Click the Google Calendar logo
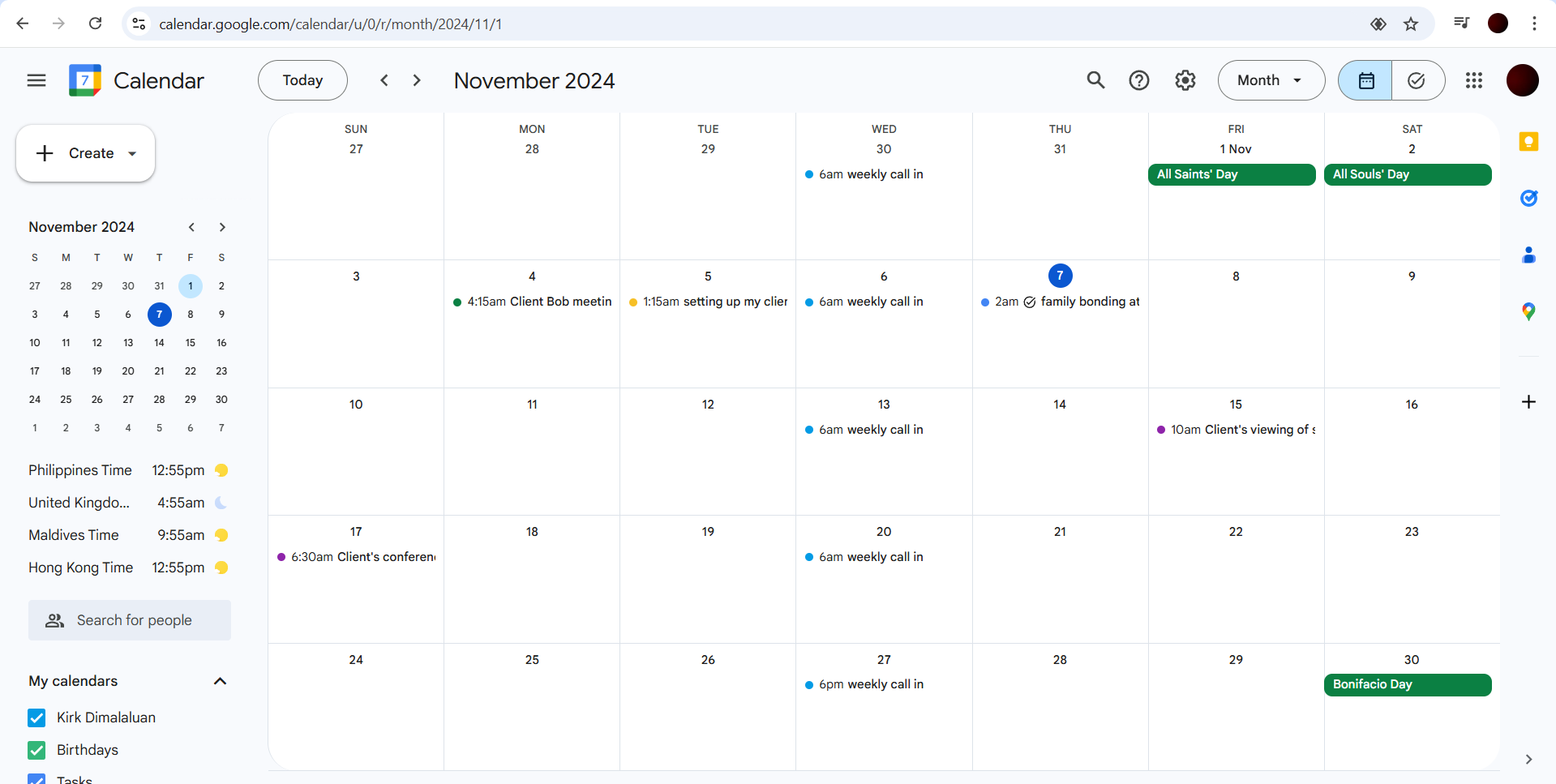Viewport: 1556px width, 784px height. pos(85,80)
